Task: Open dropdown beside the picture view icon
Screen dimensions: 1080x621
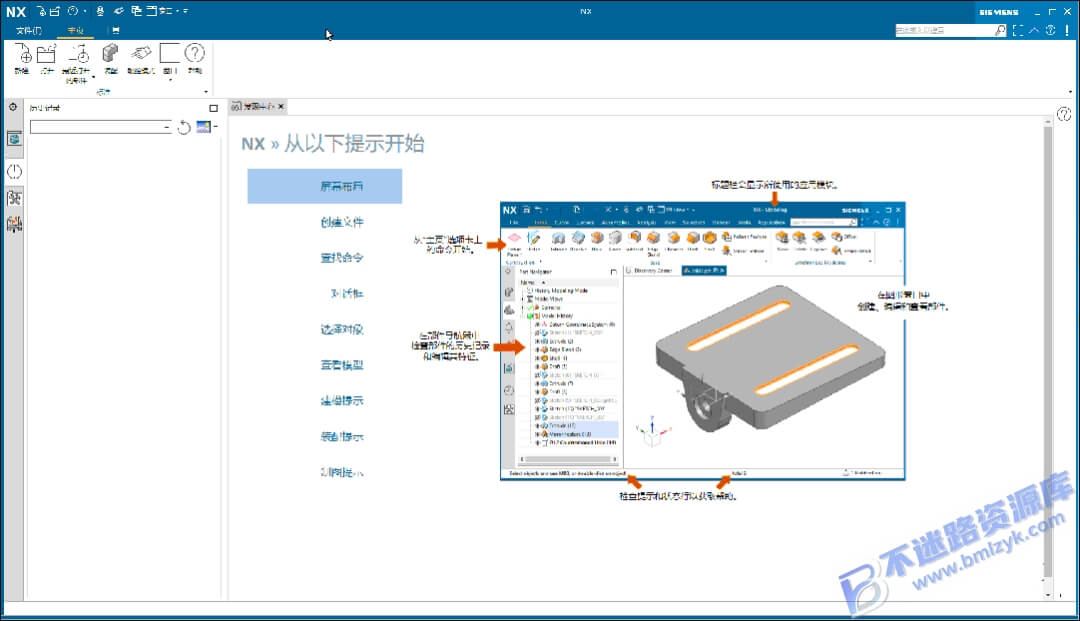Action: point(215,127)
